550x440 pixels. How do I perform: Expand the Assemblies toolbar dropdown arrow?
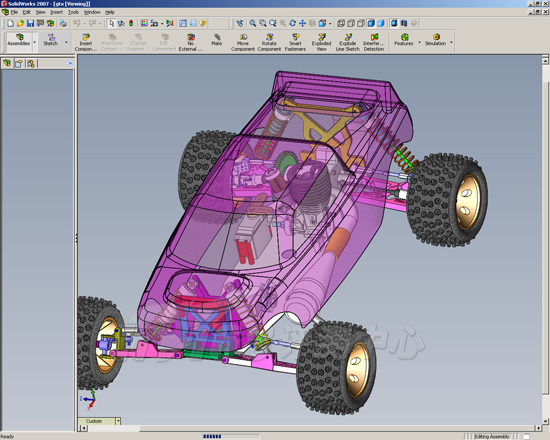point(35,42)
